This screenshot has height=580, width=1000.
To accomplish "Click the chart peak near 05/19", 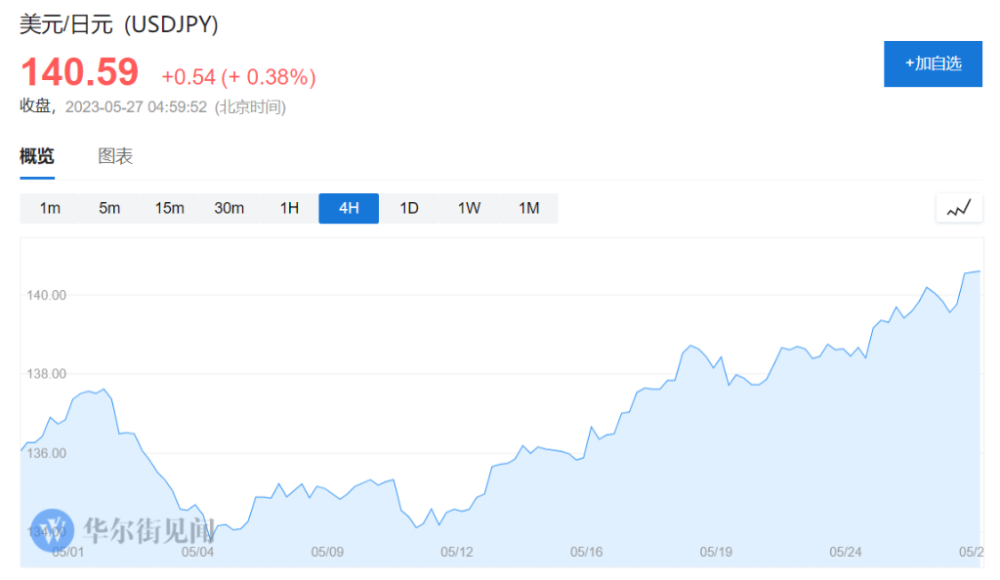I will pos(691,345).
